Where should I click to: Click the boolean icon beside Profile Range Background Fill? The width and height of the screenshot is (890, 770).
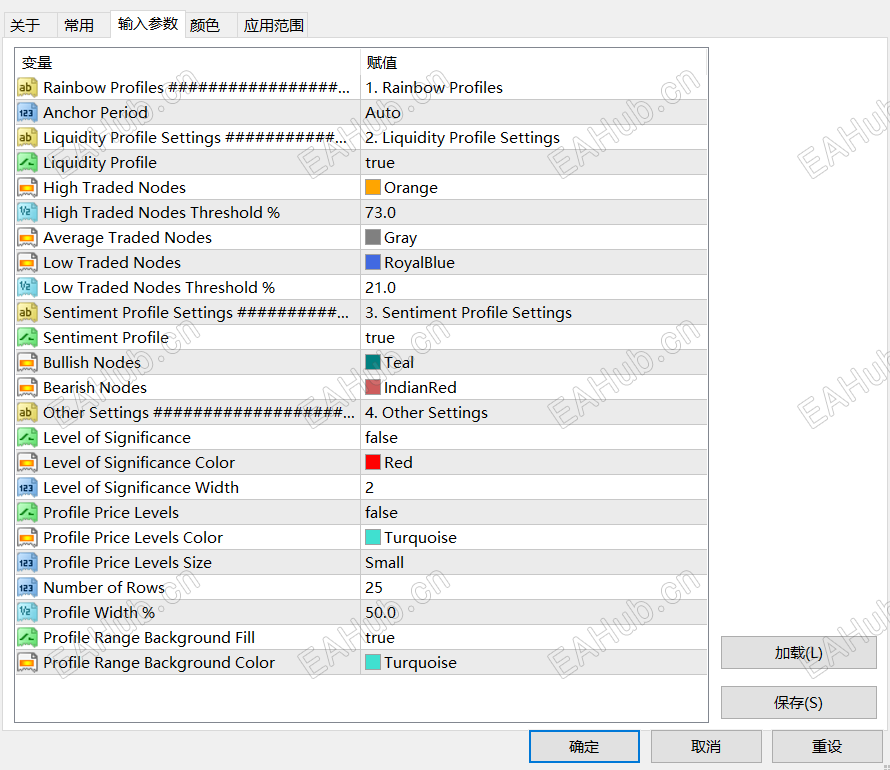[x=27, y=637]
